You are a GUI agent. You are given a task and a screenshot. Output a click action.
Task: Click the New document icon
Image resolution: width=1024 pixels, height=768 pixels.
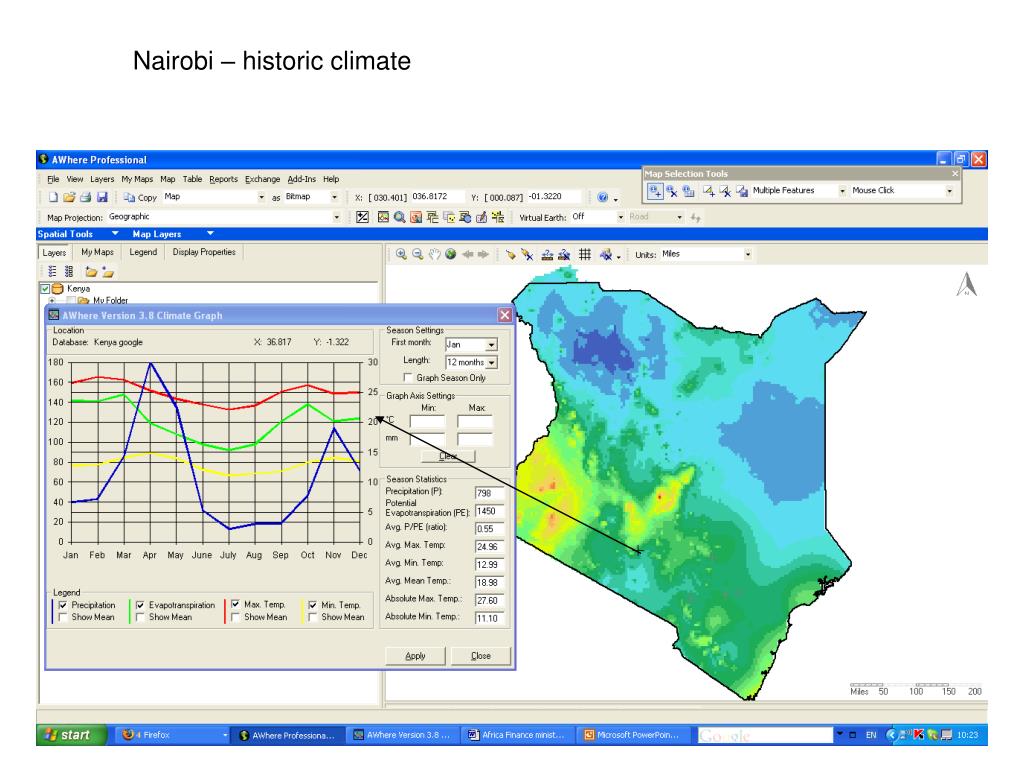(53, 197)
